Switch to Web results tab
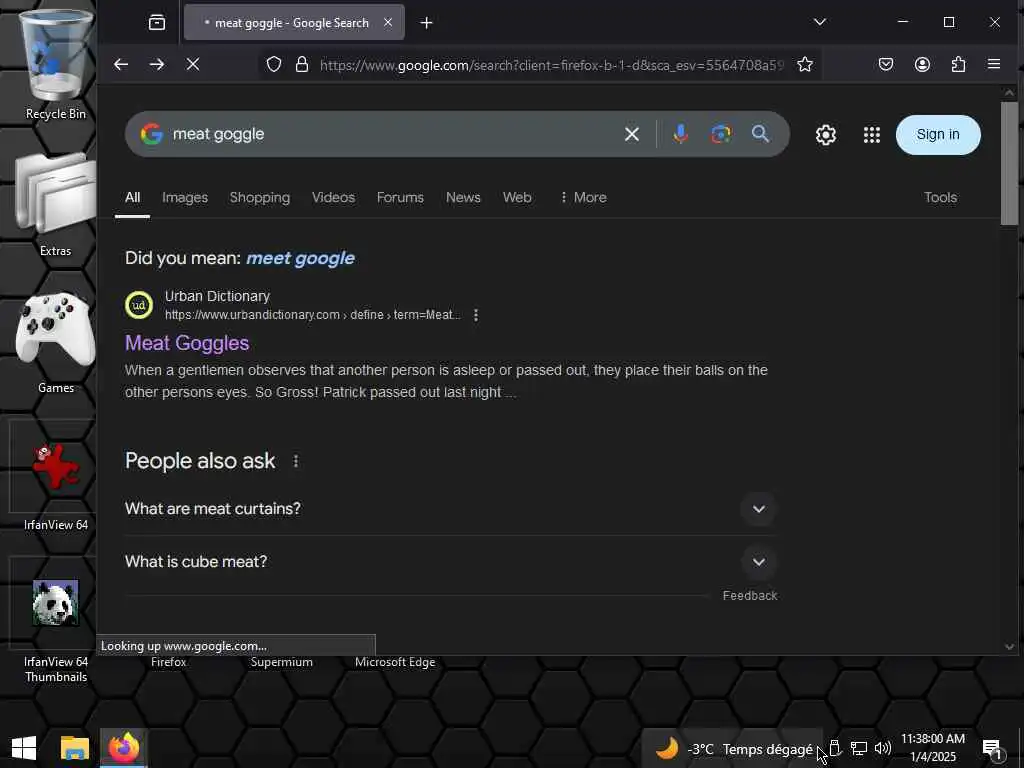 pyautogui.click(x=517, y=197)
